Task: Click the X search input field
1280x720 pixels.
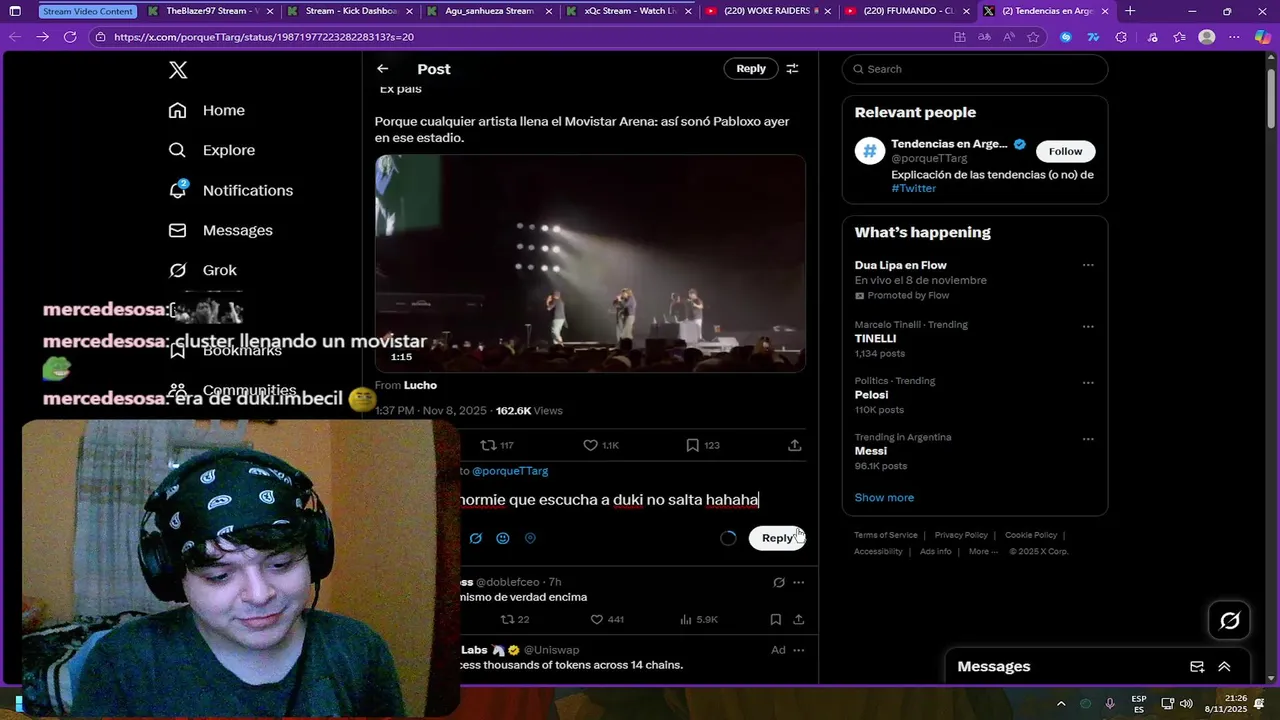Action: [x=975, y=69]
